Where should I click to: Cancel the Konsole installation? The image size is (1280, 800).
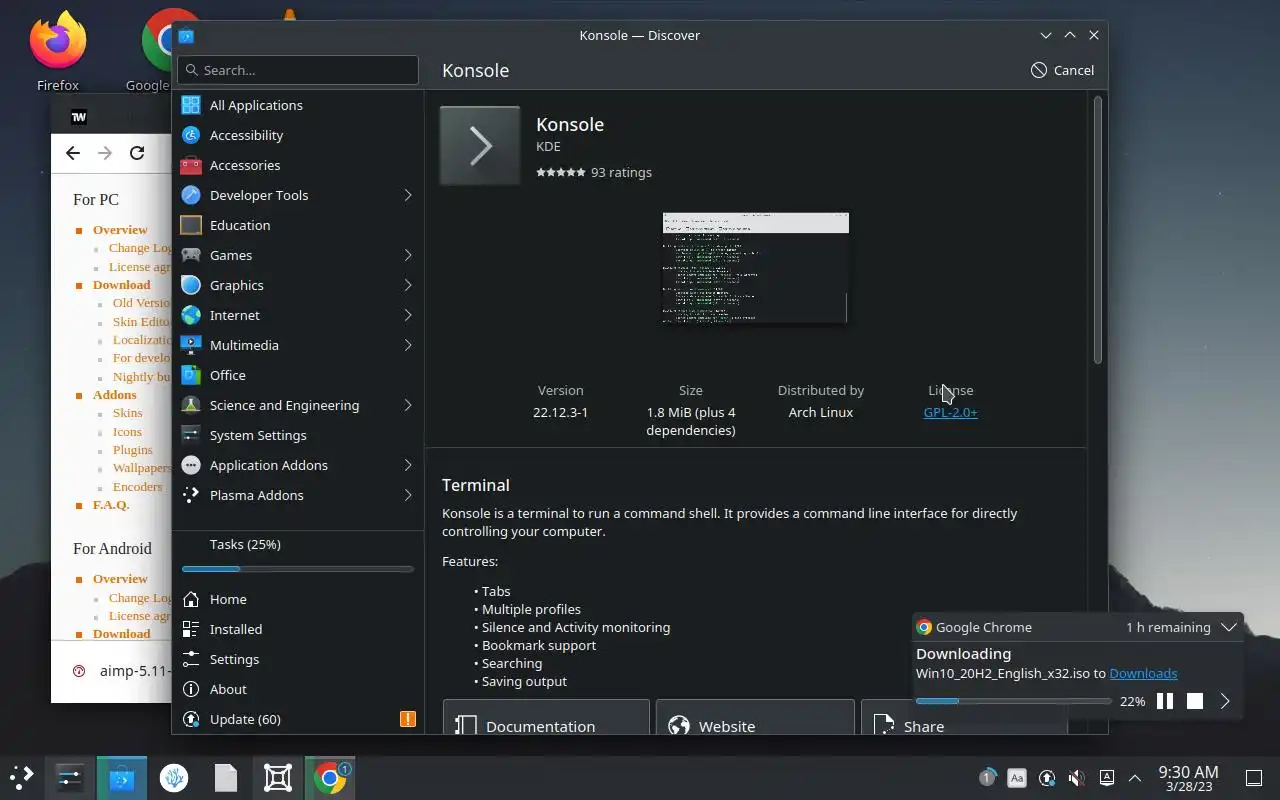click(x=1062, y=70)
